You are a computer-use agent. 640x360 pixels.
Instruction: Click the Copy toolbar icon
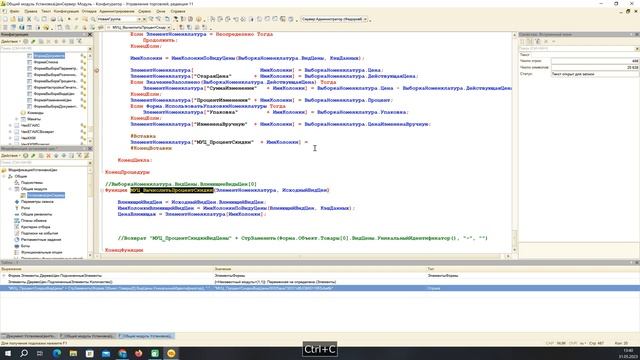36,19
